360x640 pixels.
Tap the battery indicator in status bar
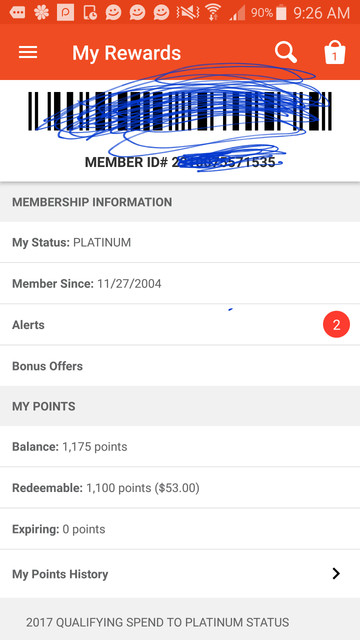[281, 13]
